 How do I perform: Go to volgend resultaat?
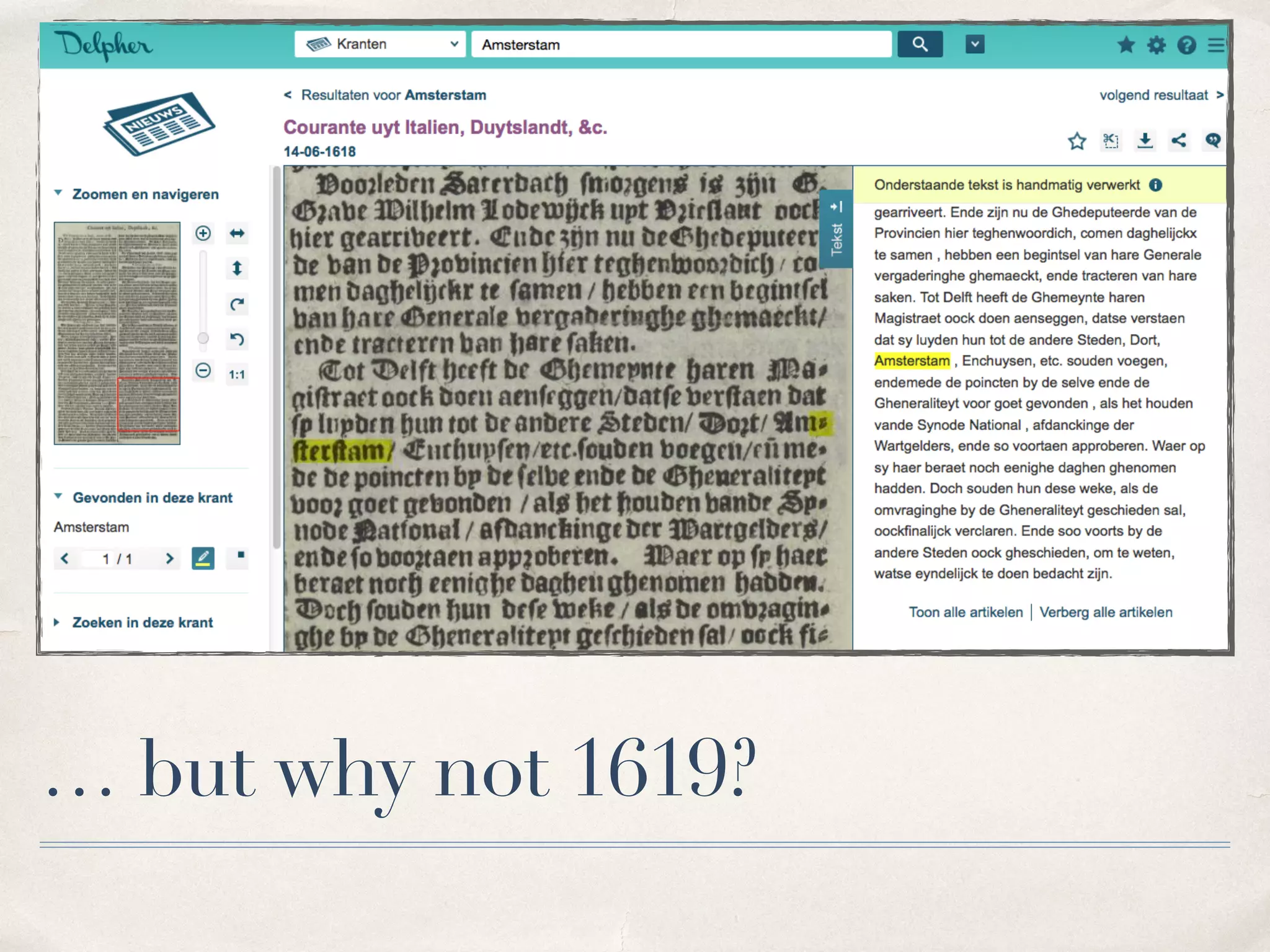[1161, 95]
